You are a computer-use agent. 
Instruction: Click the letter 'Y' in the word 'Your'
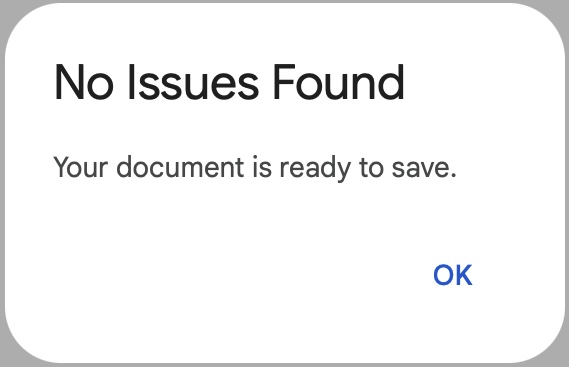click(x=63, y=167)
